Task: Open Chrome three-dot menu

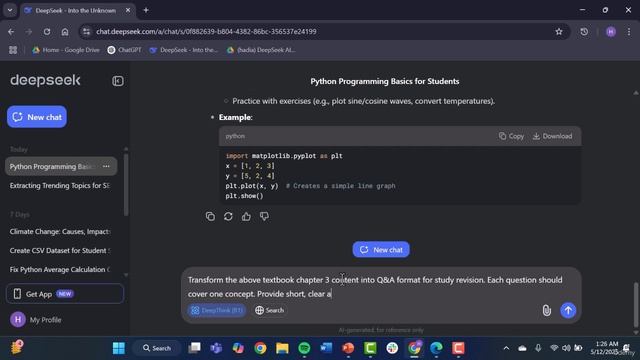Action: point(629,32)
